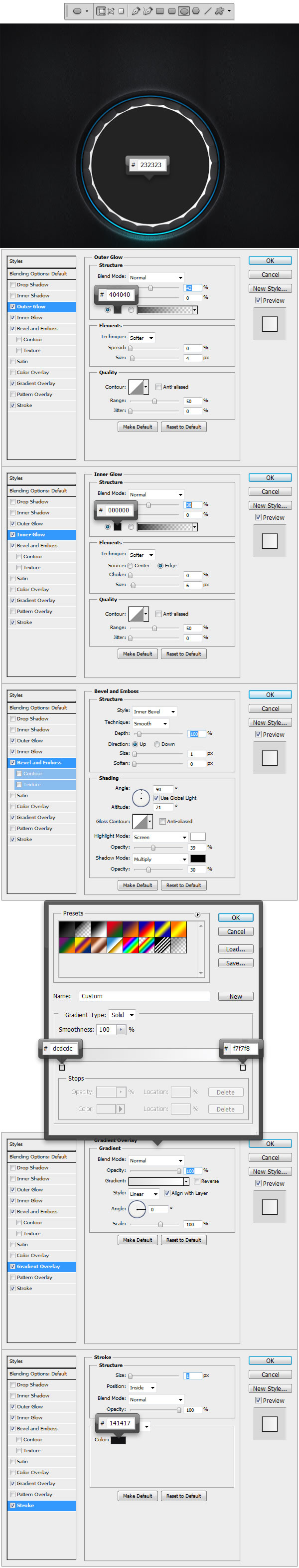This screenshot has width=299, height=1568.
Task: Open Style Linear dropdown in Gradient Overlay
Action: pyautogui.click(x=144, y=1194)
